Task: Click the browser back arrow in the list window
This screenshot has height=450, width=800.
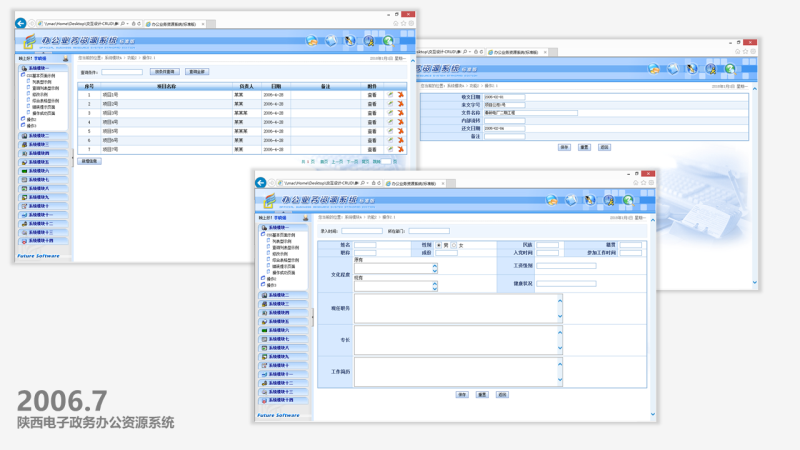Action: coord(20,23)
